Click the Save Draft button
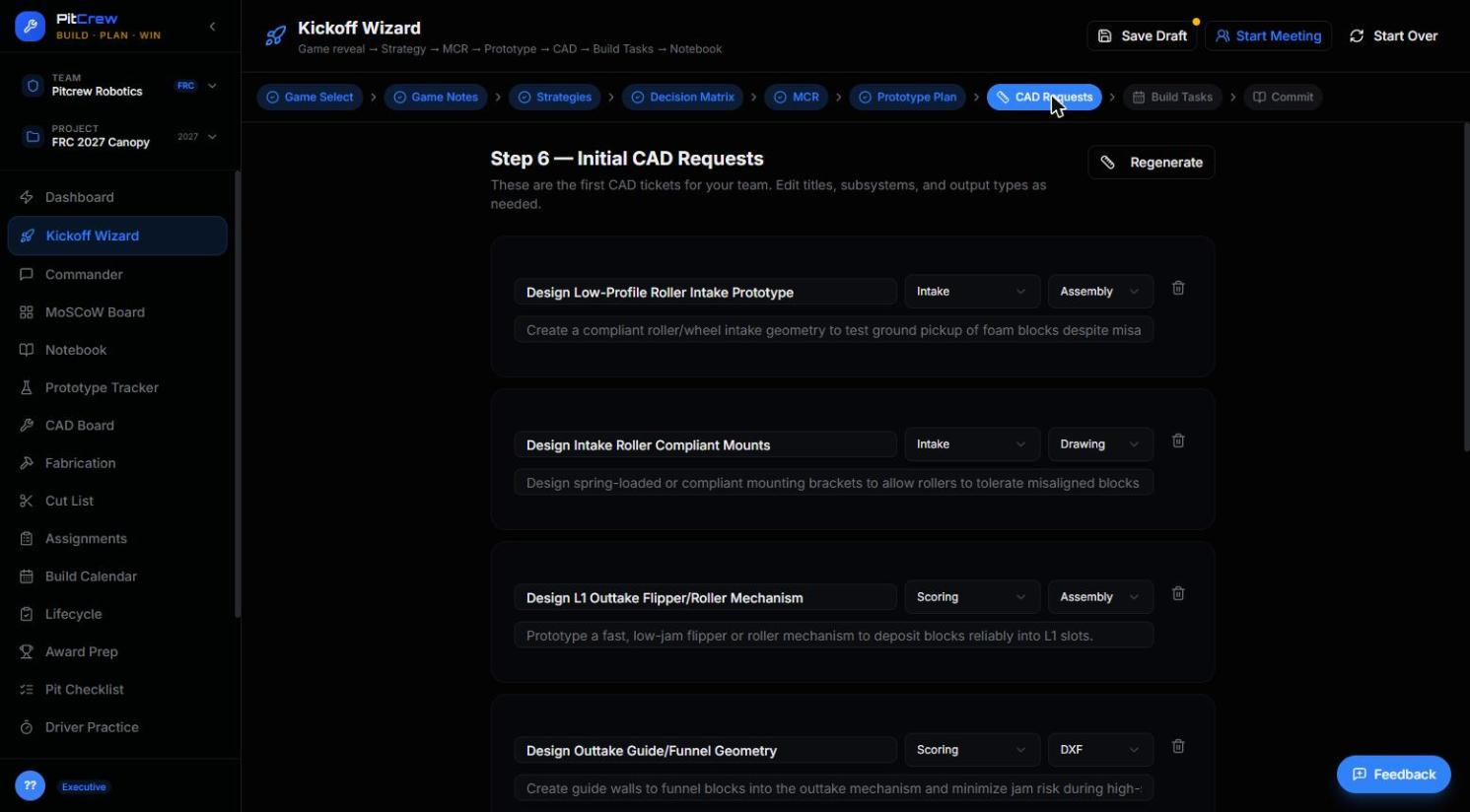1470x812 pixels. (x=1142, y=36)
